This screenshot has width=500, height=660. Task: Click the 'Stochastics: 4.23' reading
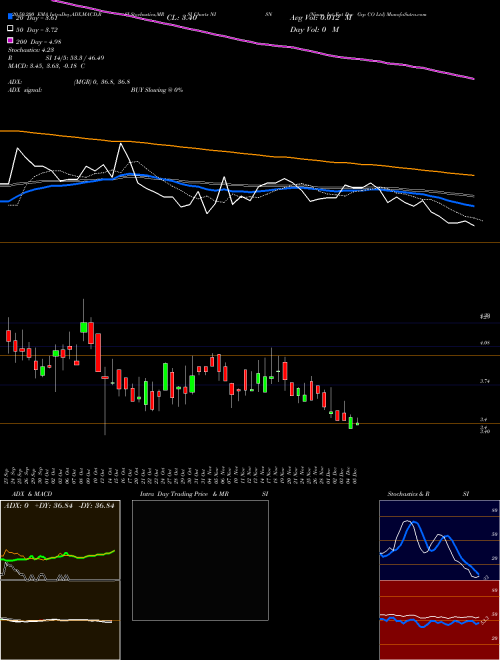pyautogui.click(x=31, y=50)
